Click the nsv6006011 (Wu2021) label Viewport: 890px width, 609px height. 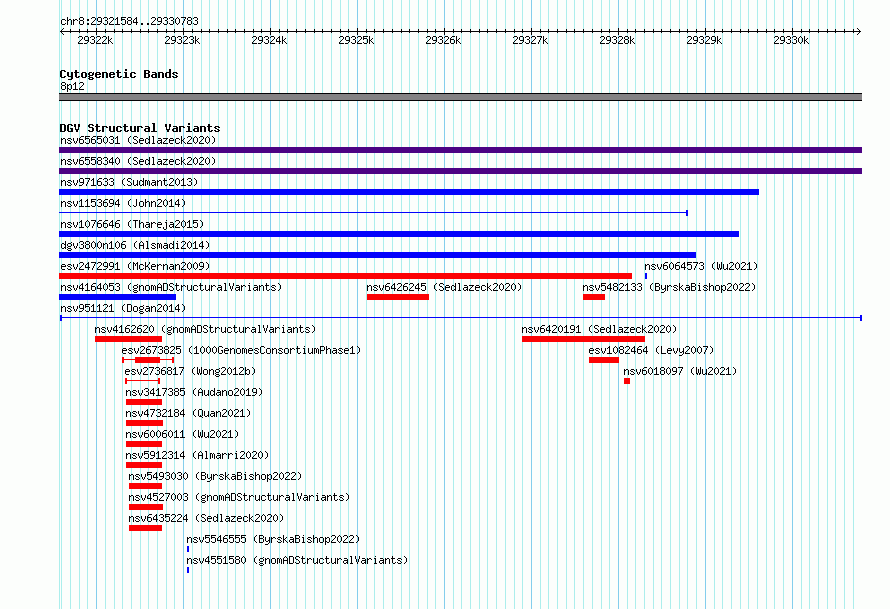[182, 434]
